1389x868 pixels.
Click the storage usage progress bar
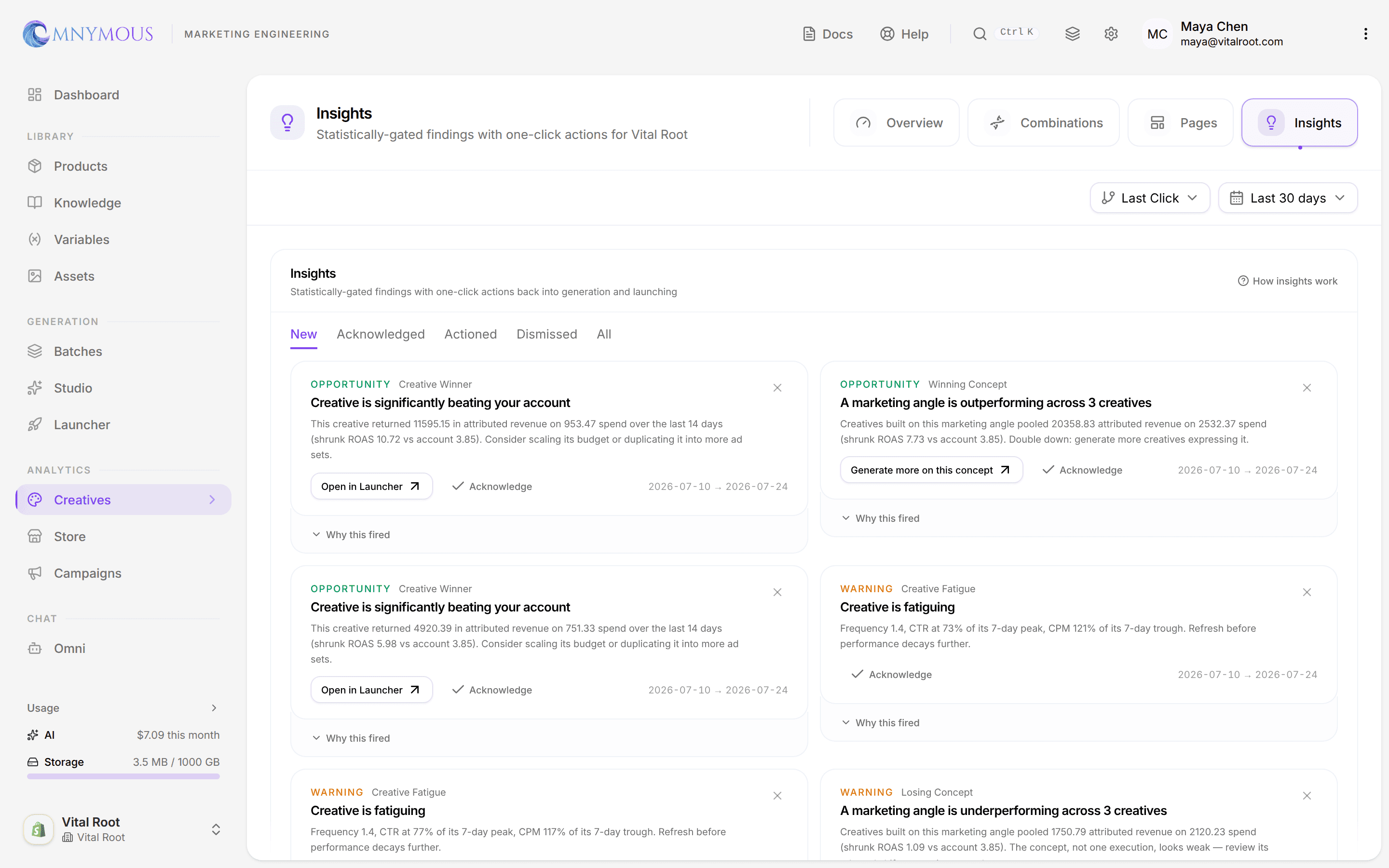pos(123,776)
